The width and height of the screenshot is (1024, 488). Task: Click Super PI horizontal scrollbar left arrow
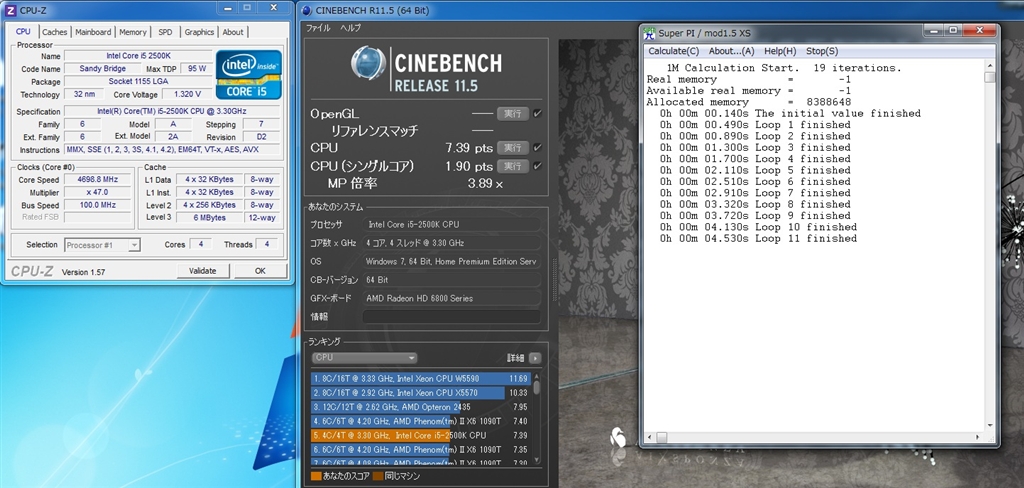click(x=648, y=436)
